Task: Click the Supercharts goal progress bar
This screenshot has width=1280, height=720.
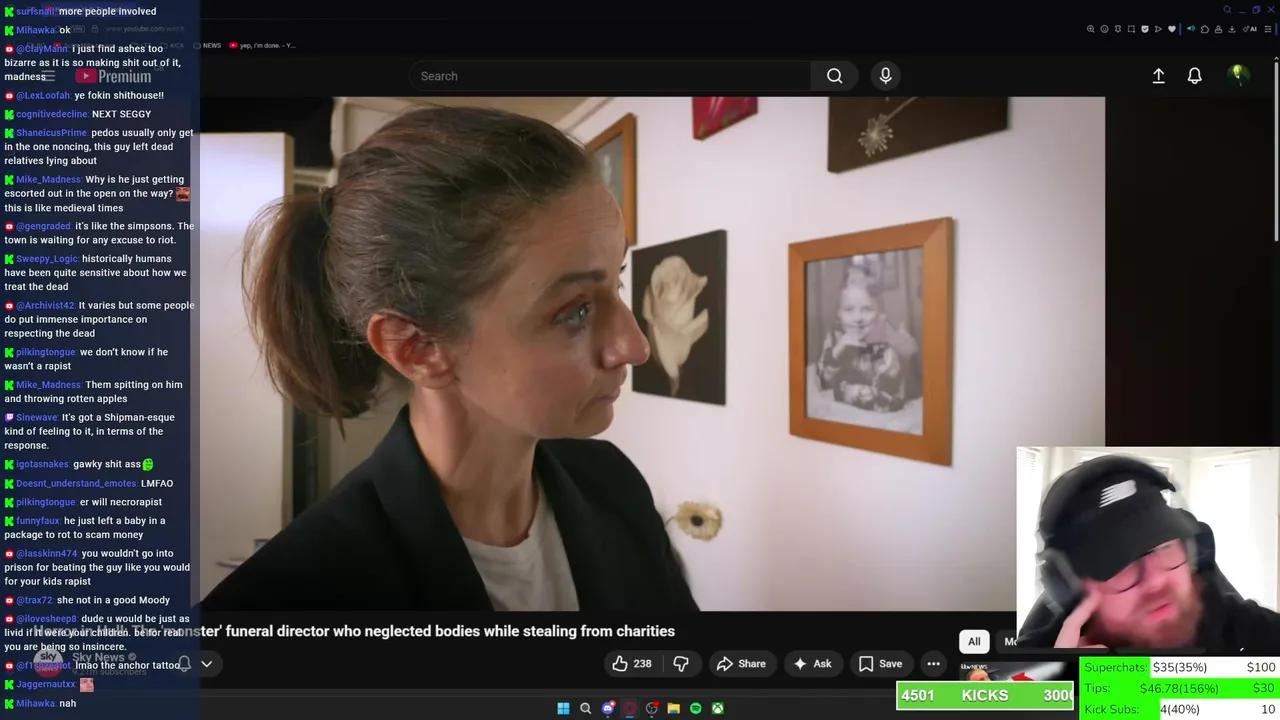Action: point(1179,667)
